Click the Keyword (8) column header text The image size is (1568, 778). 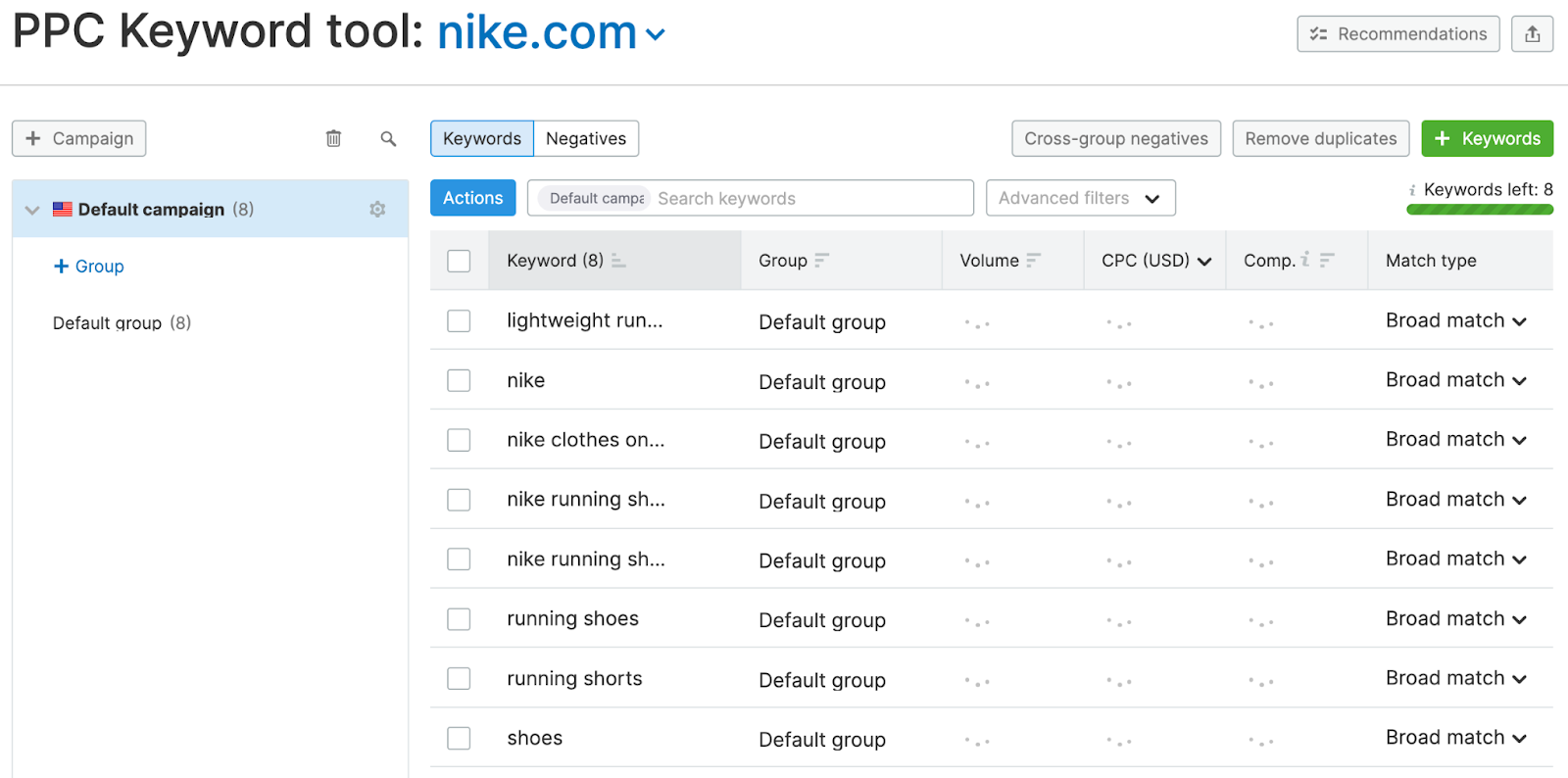click(x=555, y=261)
